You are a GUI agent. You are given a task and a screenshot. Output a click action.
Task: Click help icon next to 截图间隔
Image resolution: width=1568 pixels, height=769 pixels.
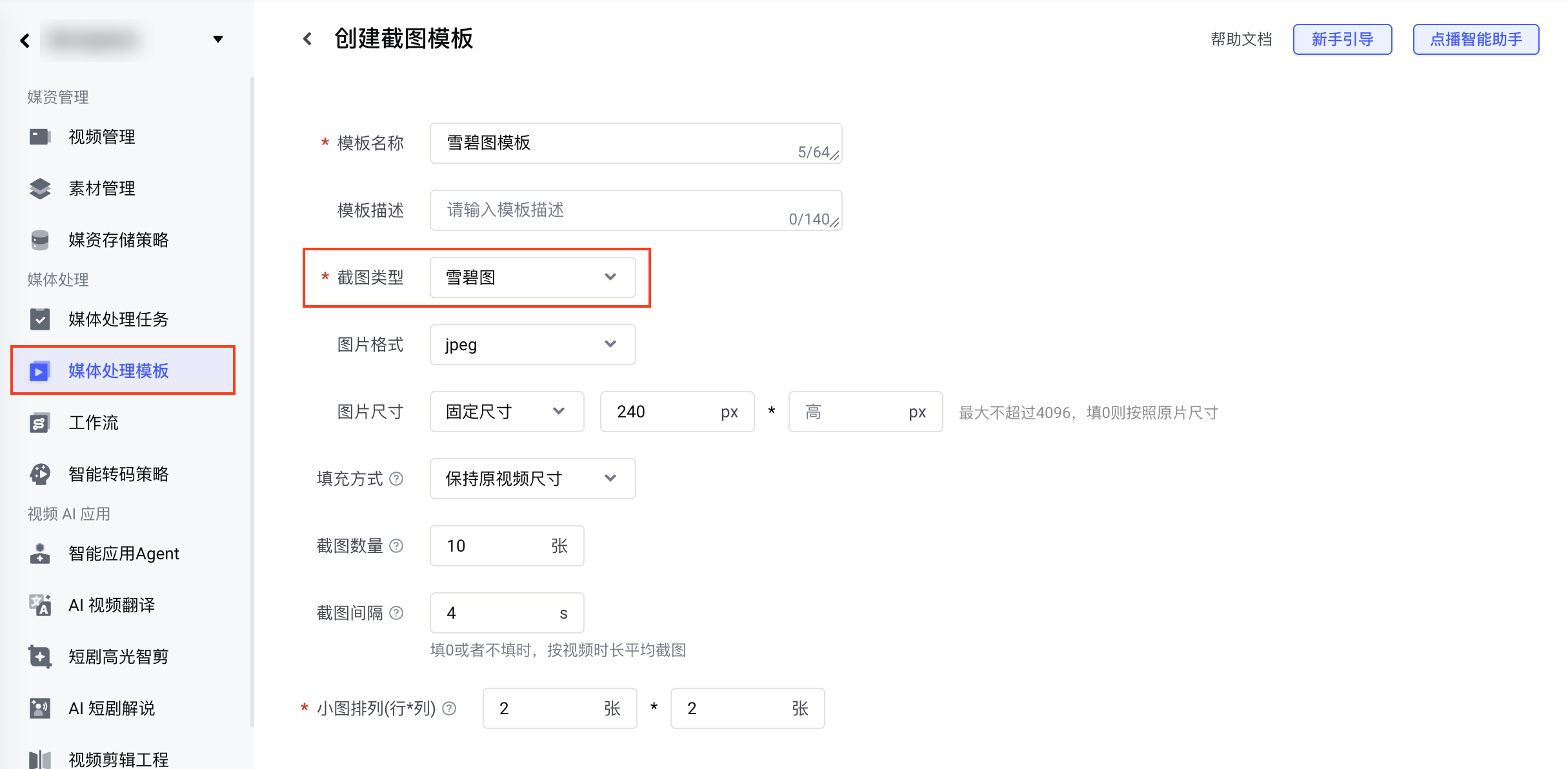point(397,613)
